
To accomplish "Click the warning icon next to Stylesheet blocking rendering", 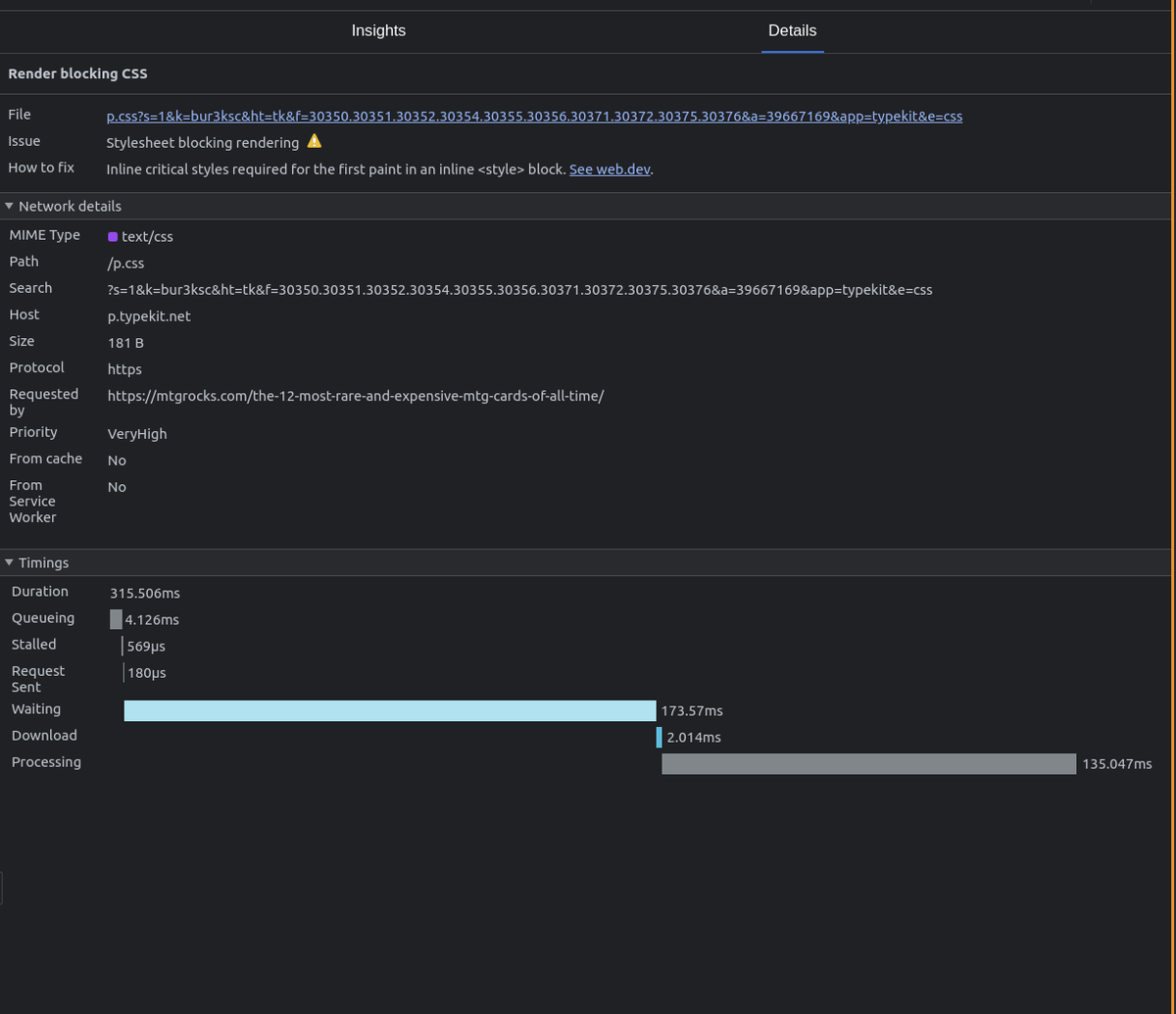I will tap(314, 140).
